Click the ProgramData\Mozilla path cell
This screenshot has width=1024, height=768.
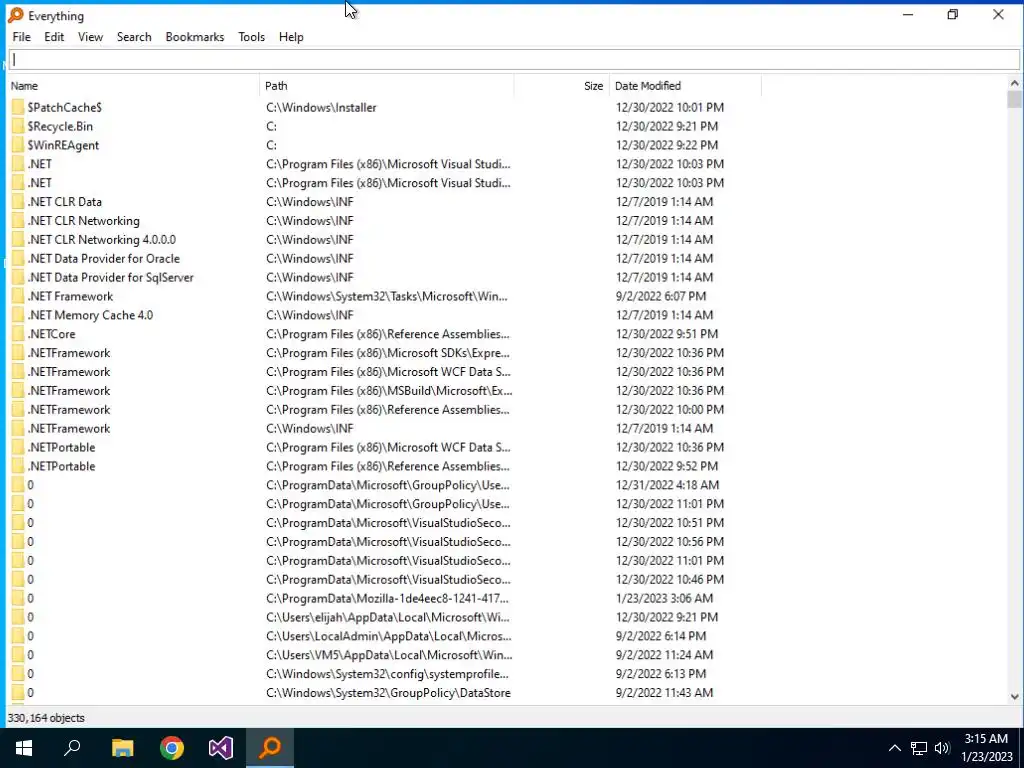pyautogui.click(x=387, y=598)
